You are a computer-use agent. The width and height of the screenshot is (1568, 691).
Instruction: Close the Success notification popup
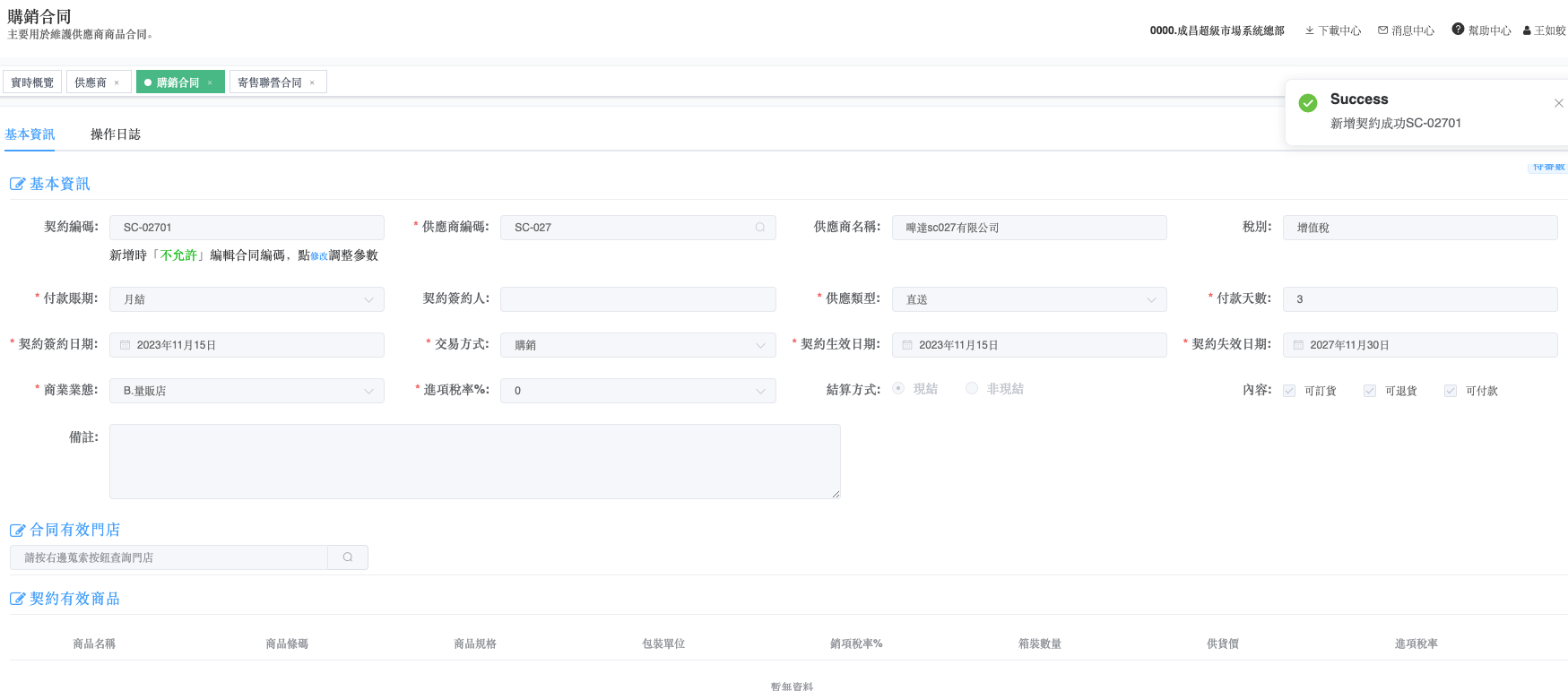1558,103
